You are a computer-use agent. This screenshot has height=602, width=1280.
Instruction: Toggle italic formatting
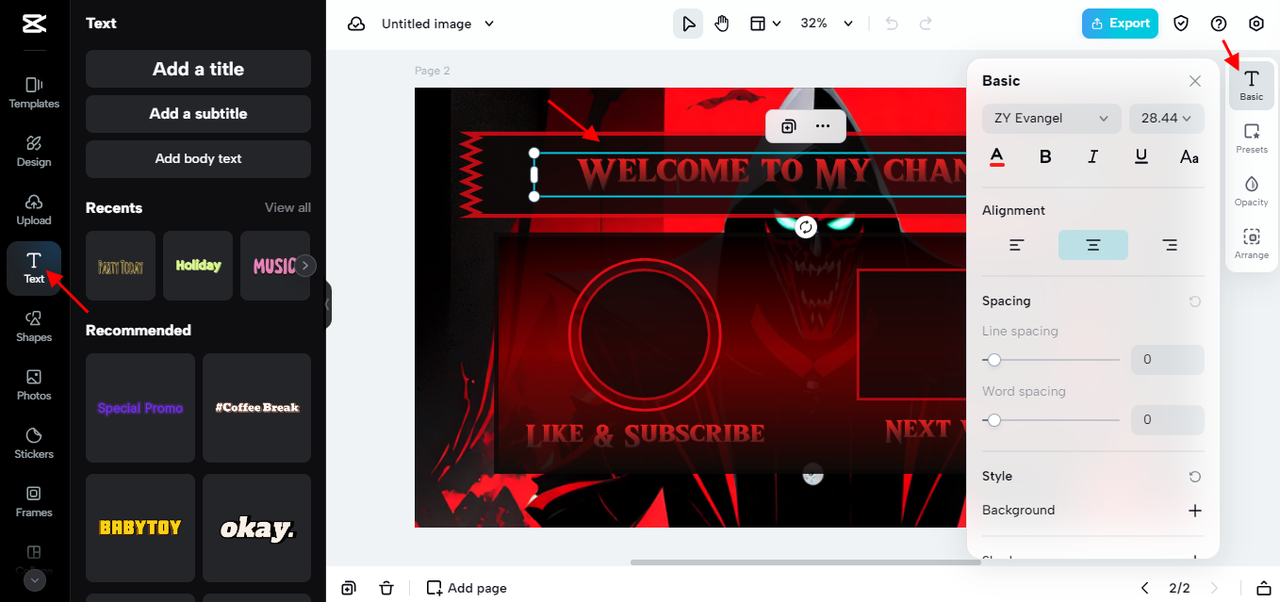click(1093, 157)
